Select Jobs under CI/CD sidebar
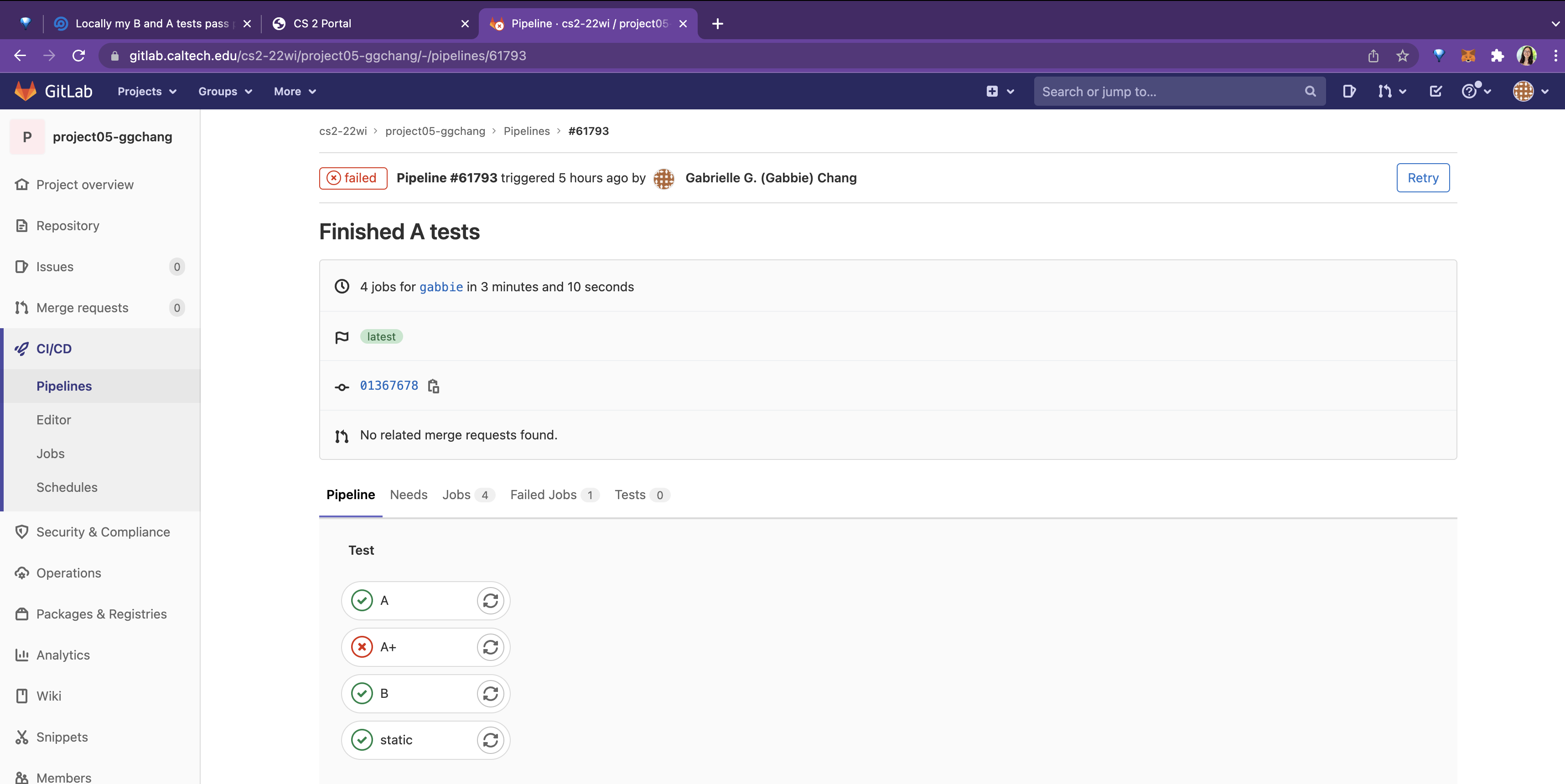 [51, 454]
